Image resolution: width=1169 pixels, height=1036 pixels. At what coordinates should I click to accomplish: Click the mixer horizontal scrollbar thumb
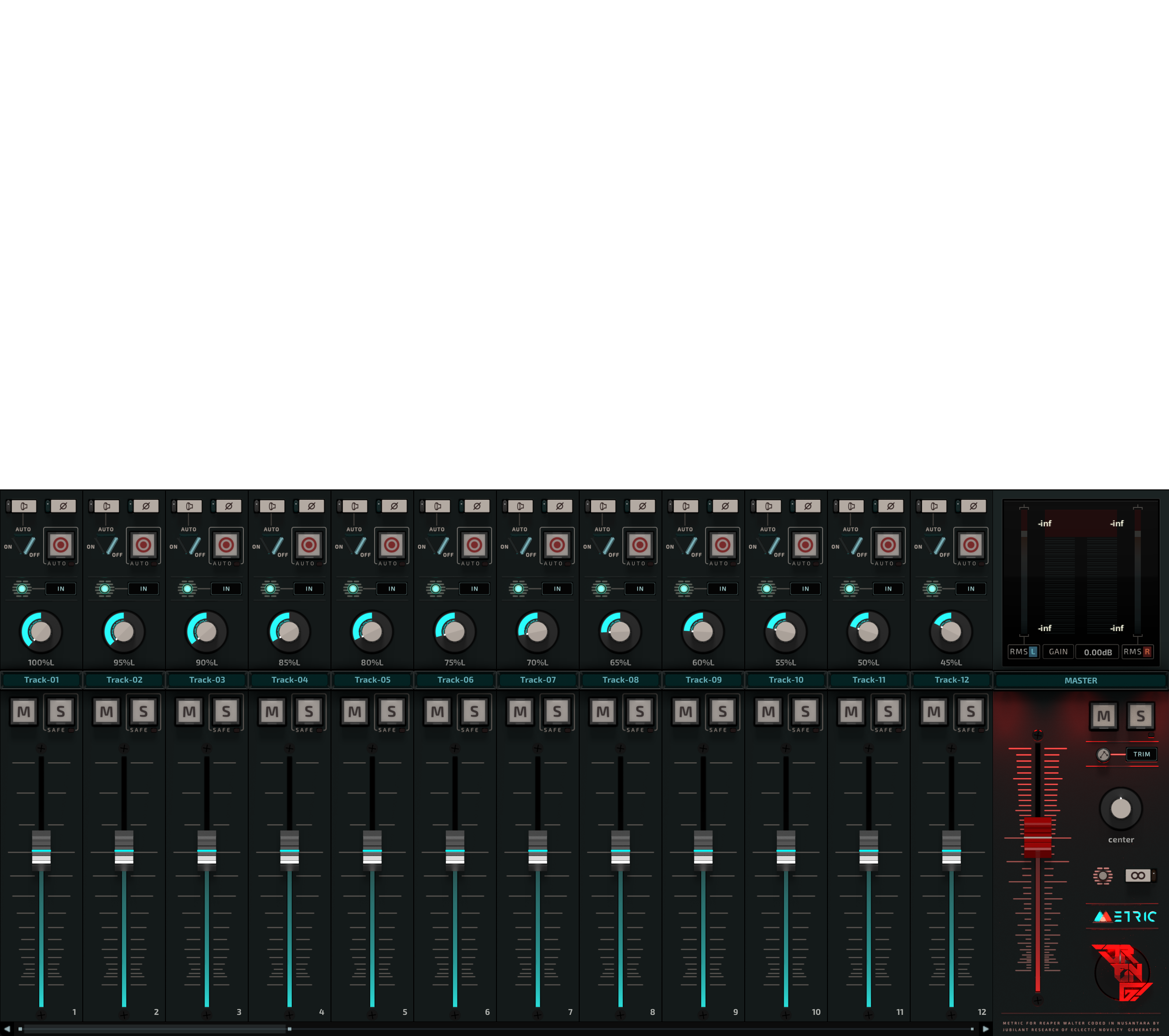pyautogui.click(x=154, y=1029)
